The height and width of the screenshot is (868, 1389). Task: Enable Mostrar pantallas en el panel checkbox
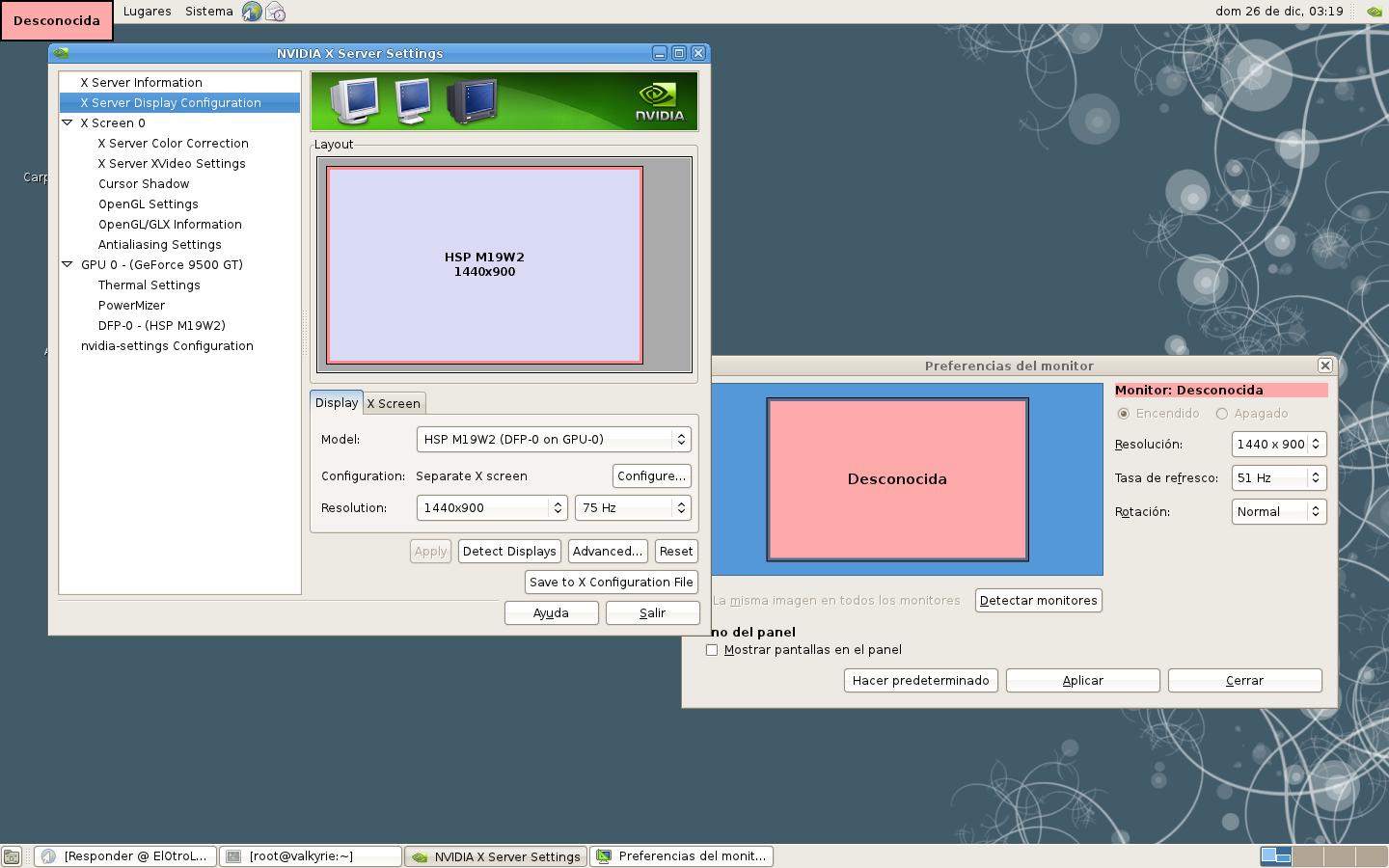pos(712,650)
